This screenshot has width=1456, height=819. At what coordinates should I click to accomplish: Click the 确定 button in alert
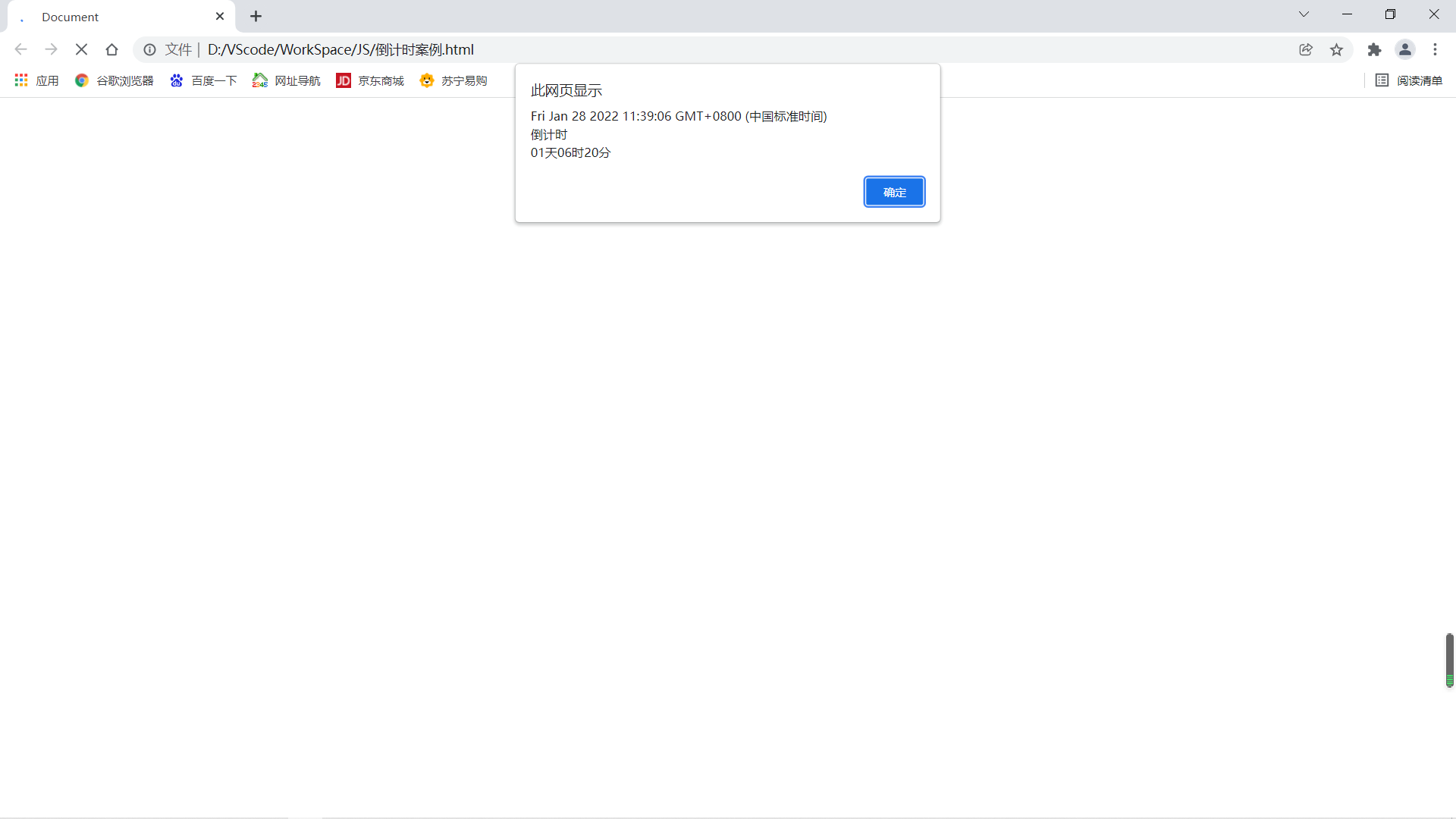click(894, 192)
